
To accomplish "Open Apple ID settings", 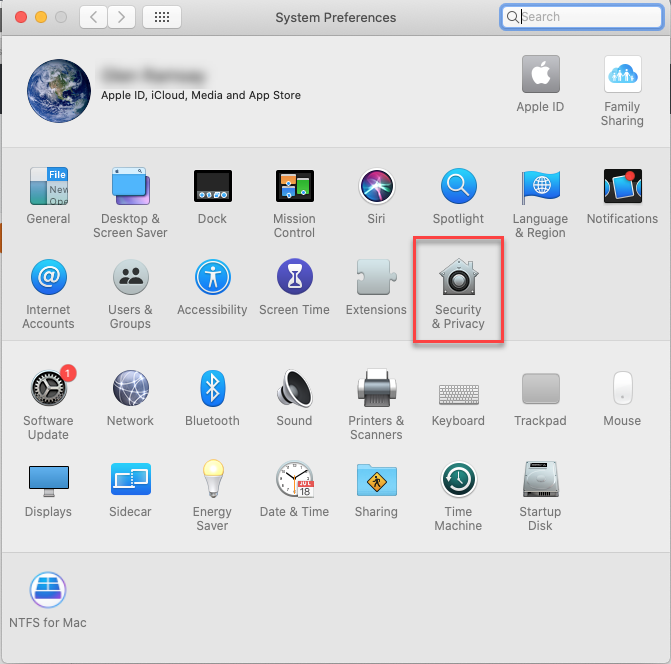I will 540,84.
